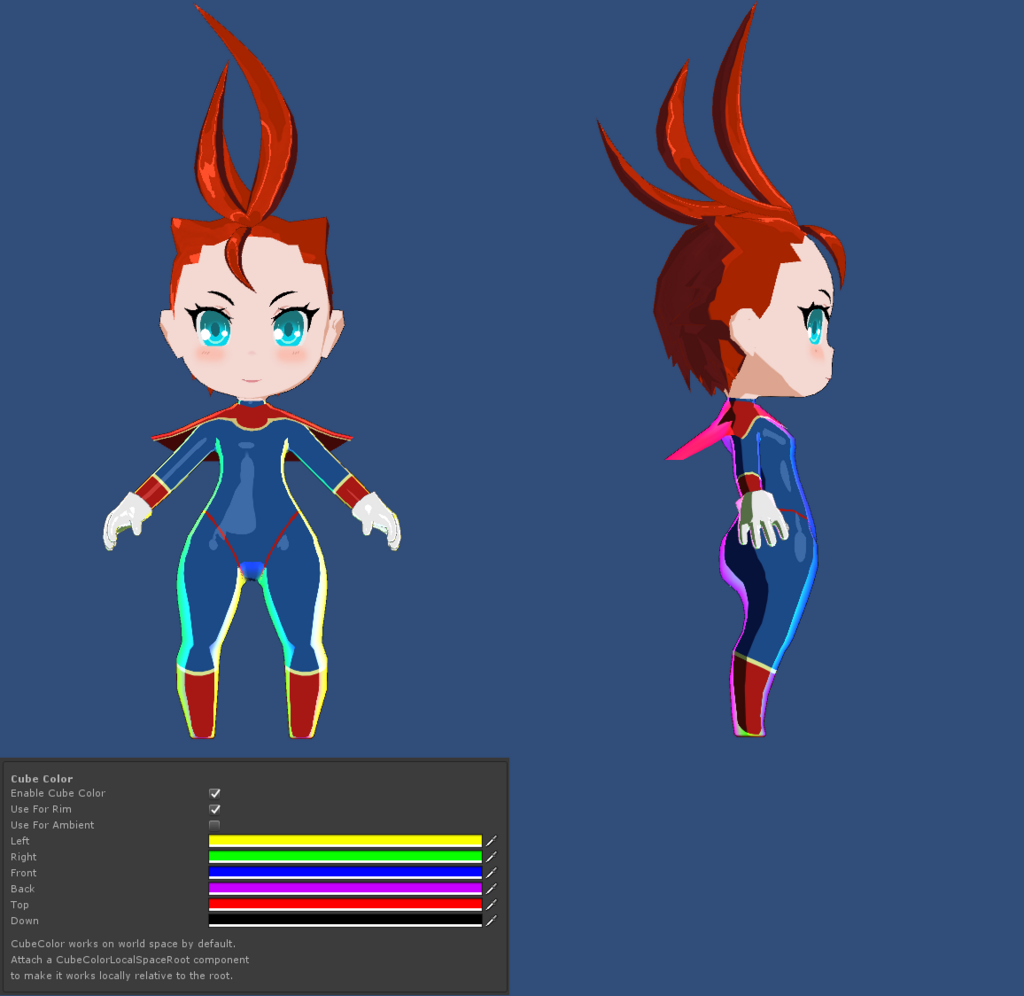Uncheck the Enable Cube Color checkbox
Screen dimensions: 1024x996
(x=214, y=793)
